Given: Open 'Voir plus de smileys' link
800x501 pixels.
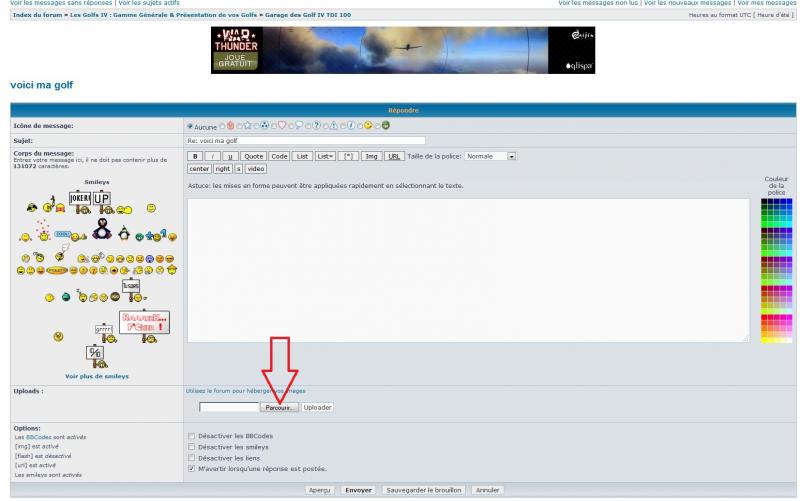Looking at the screenshot, I should tap(97, 377).
